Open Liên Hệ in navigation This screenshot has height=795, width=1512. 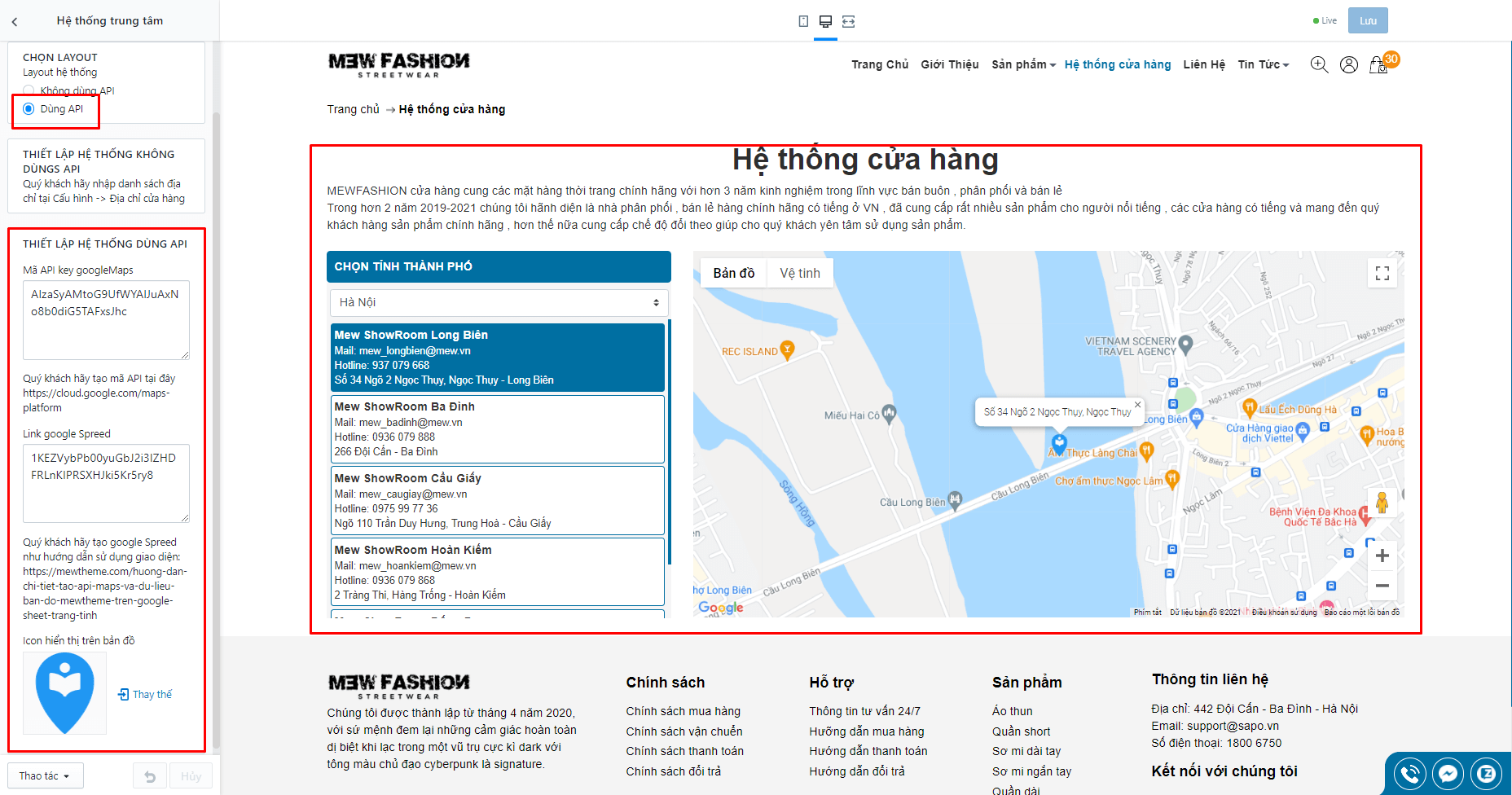1204,64
